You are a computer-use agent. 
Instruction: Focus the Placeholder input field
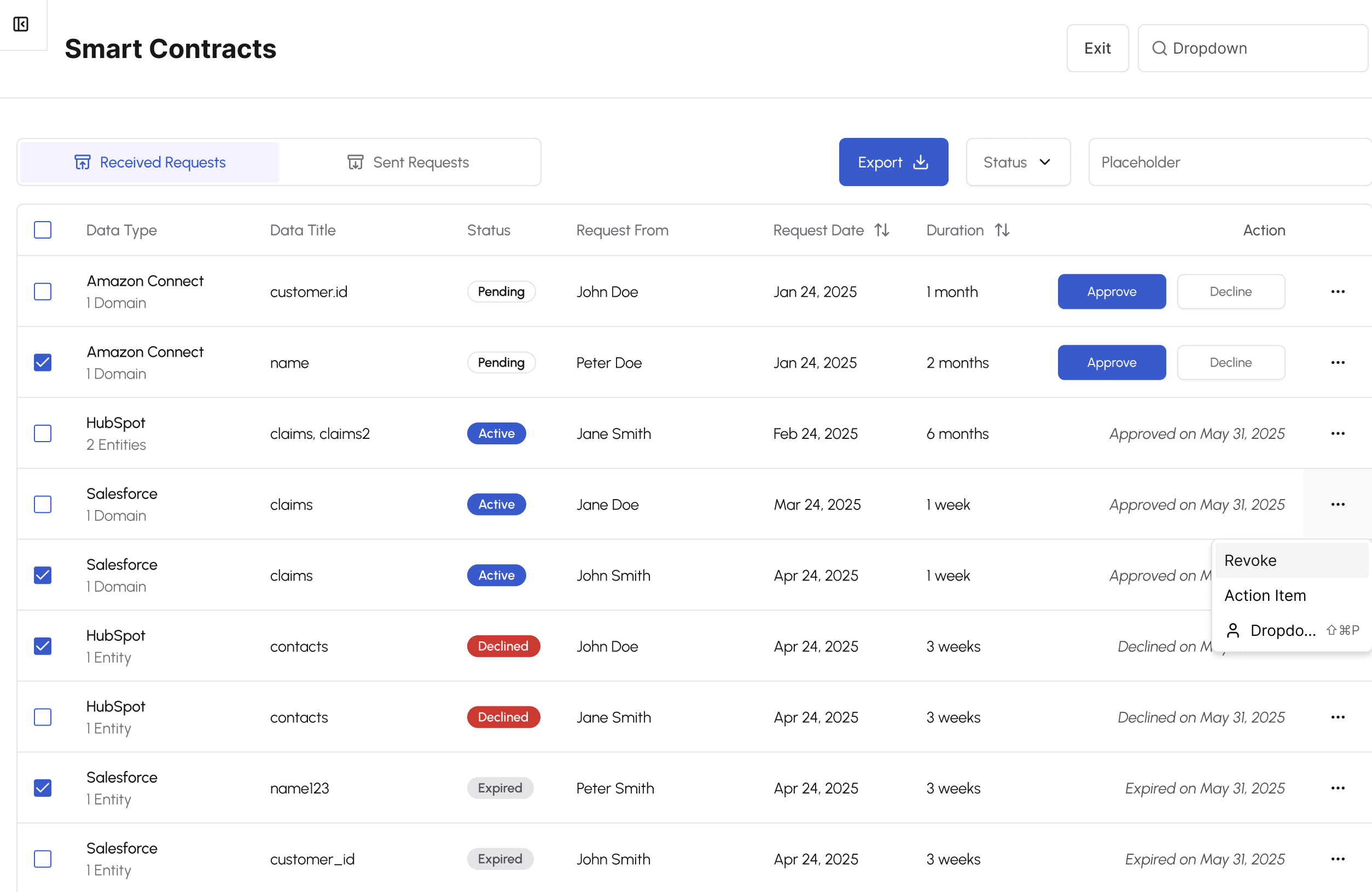coord(1228,163)
